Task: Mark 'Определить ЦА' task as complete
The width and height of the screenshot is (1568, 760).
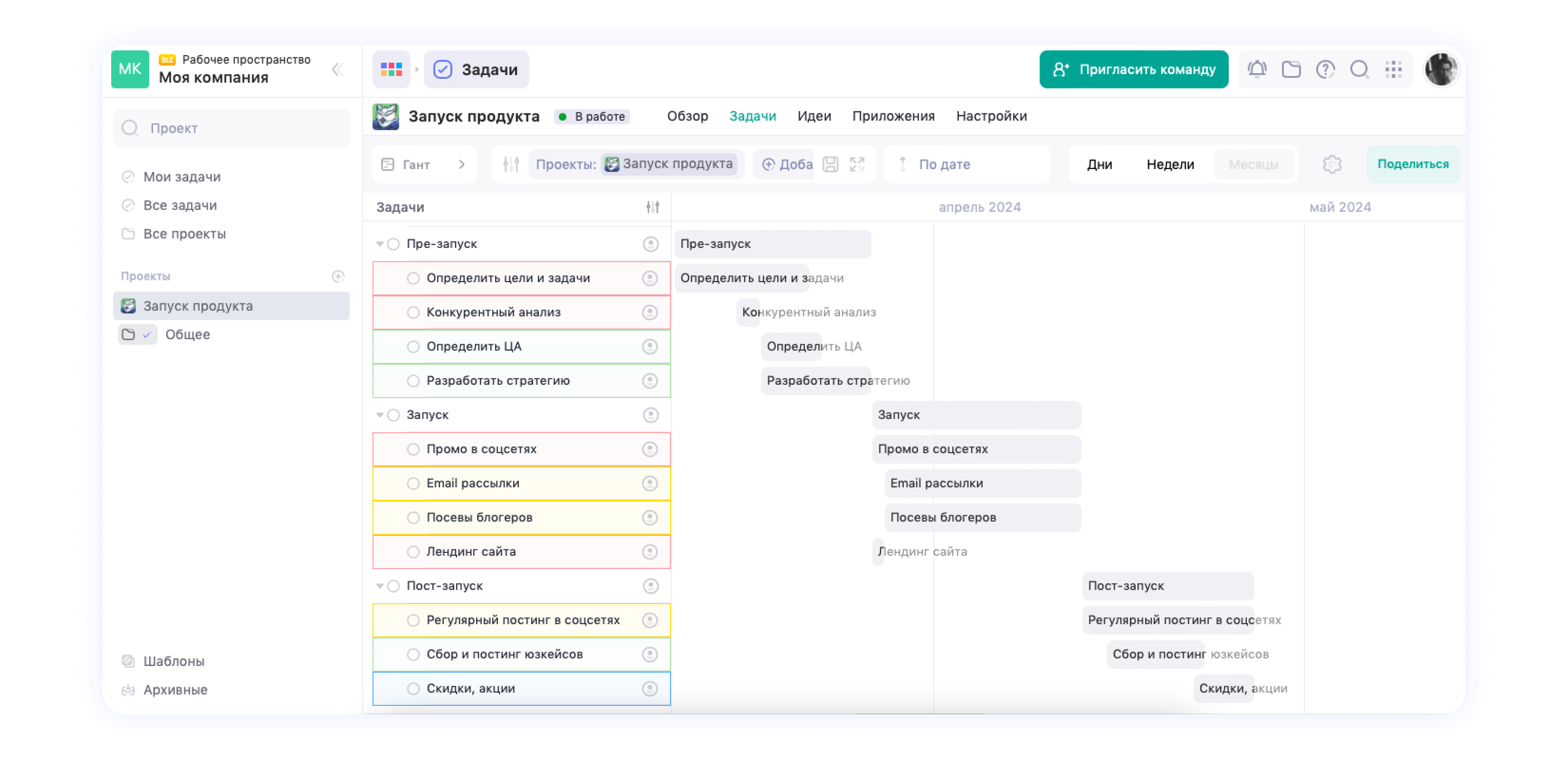Action: coord(413,346)
